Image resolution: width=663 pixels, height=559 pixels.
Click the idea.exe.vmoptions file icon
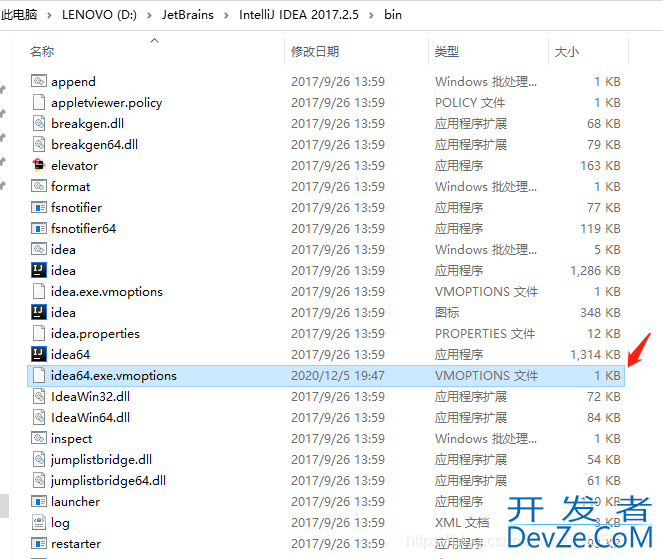pyautogui.click(x=39, y=291)
